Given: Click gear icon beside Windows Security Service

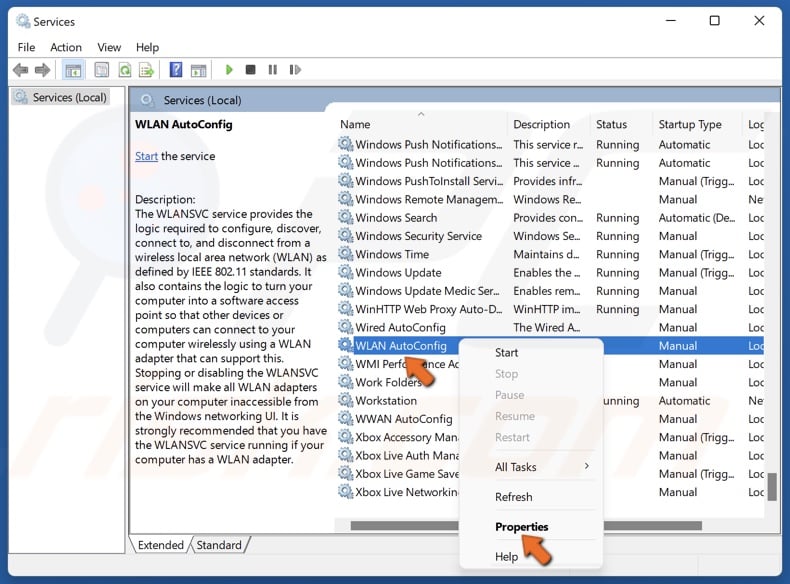Looking at the screenshot, I should pyautogui.click(x=345, y=235).
